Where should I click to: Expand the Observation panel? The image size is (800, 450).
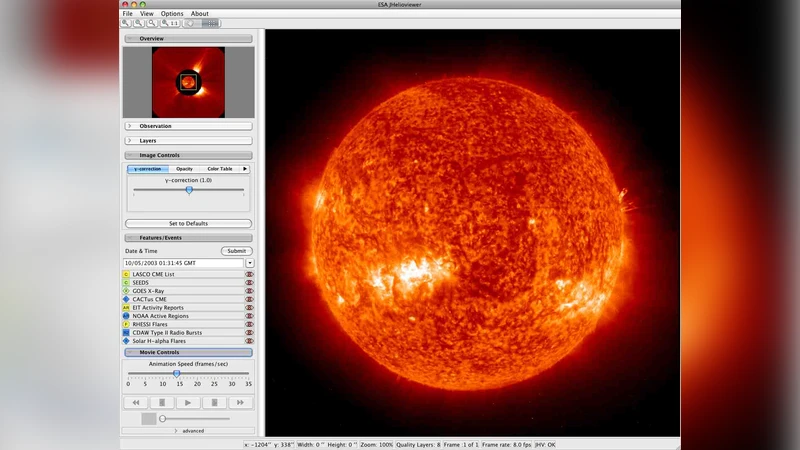[x=188, y=126]
